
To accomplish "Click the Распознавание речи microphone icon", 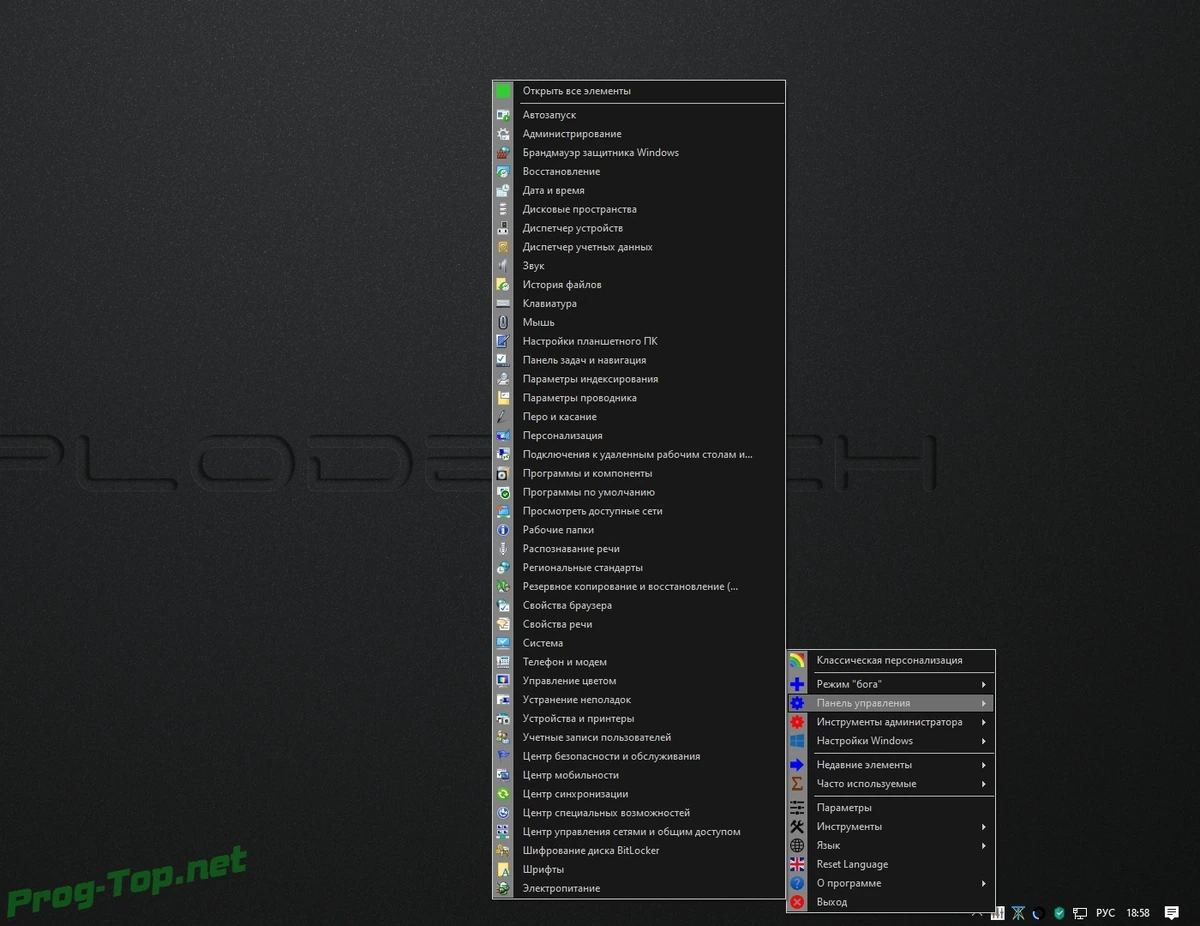I will coord(503,549).
